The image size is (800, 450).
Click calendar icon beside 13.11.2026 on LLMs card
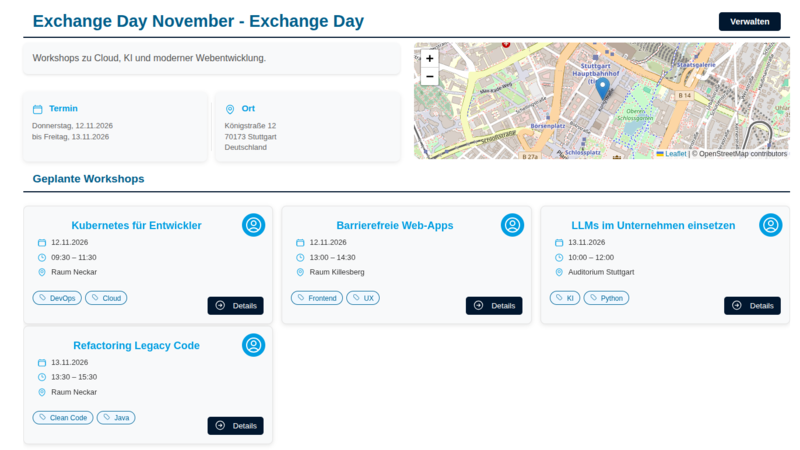[x=559, y=243]
